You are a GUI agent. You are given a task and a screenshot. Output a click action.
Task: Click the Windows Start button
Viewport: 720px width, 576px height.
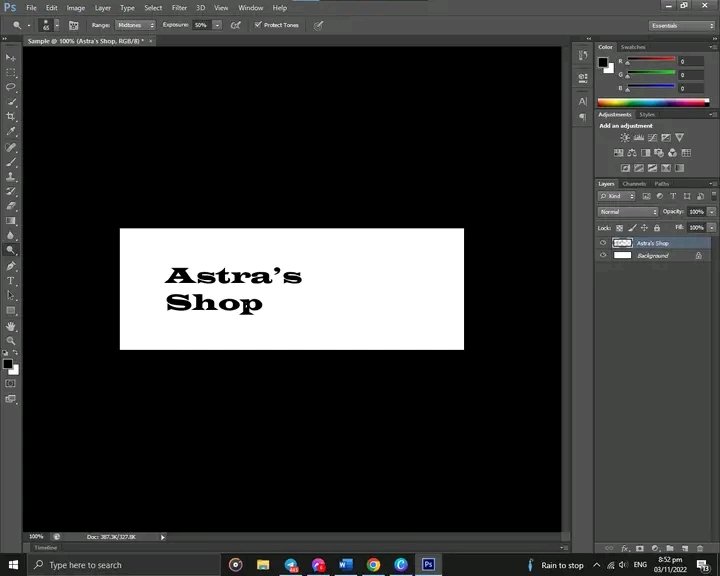click(13, 565)
